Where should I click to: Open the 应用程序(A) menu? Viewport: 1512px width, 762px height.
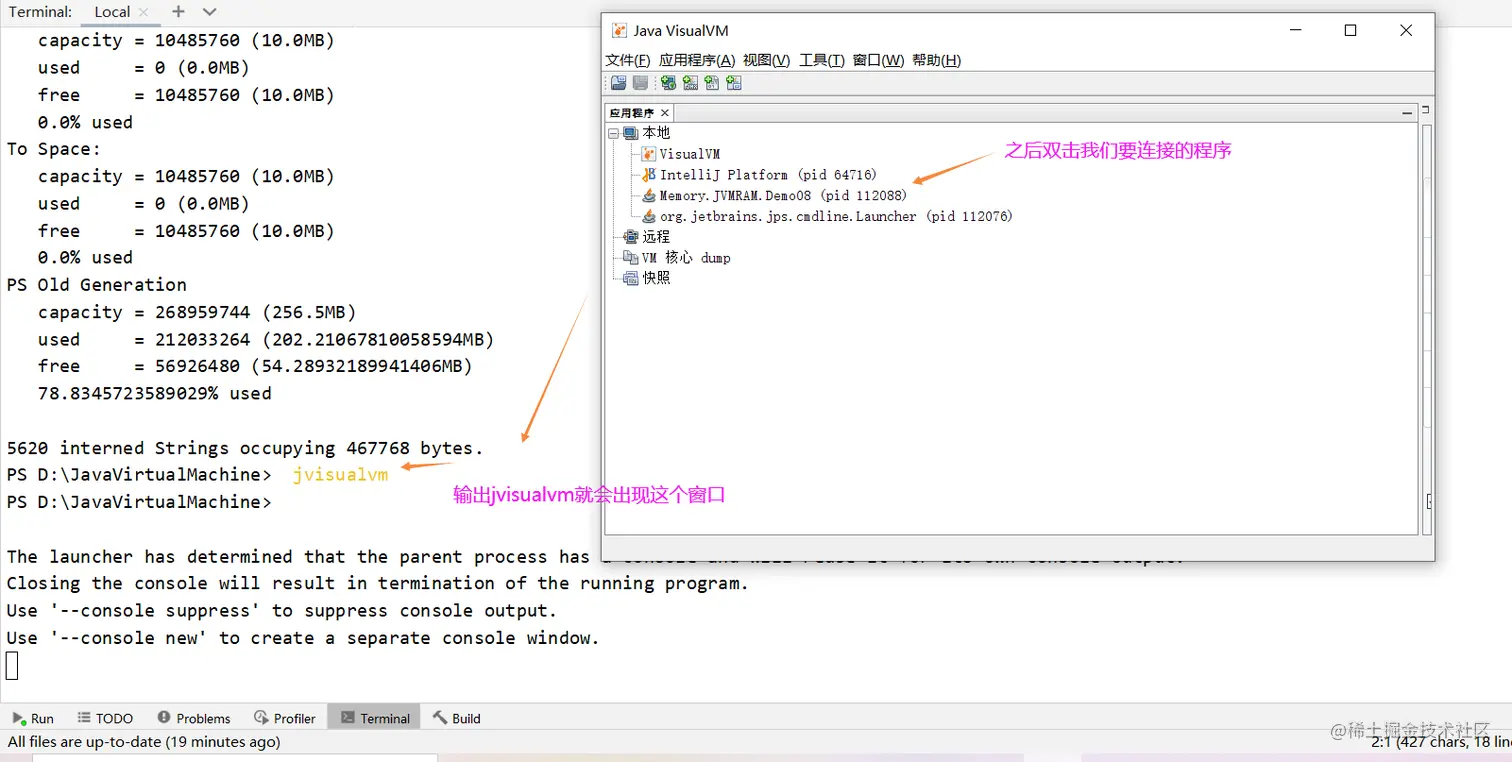click(697, 60)
